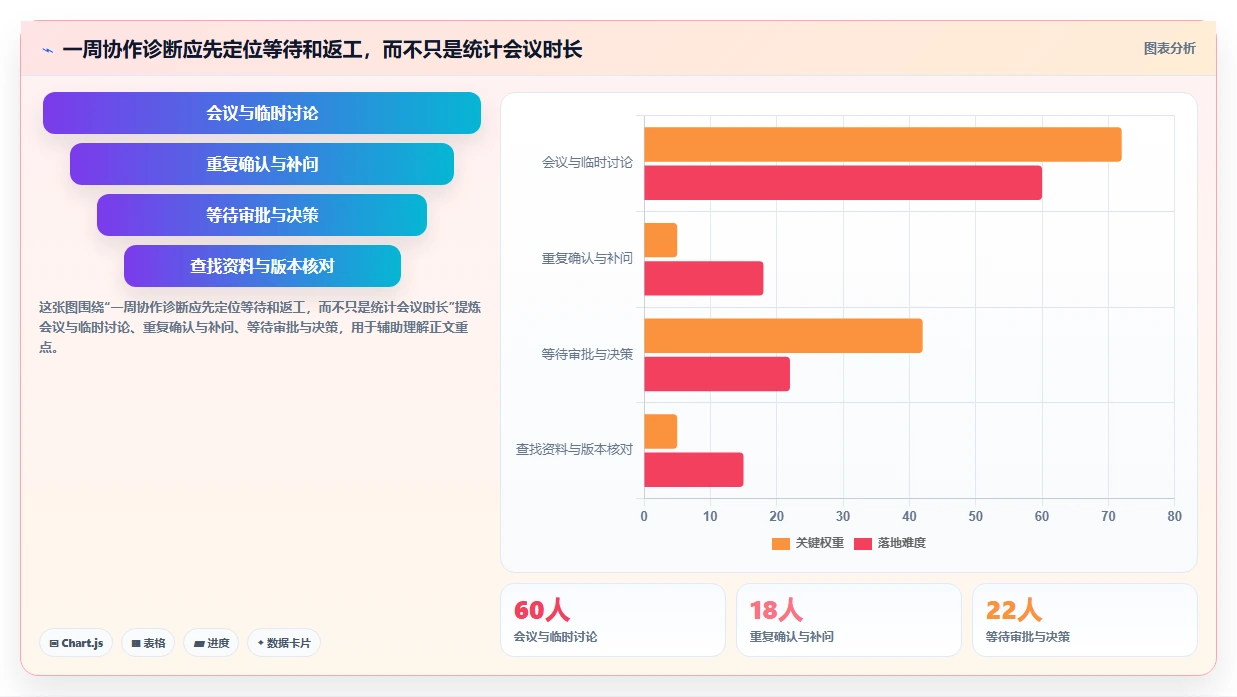Click the orange bar for 查找资料与版本核对
The height and width of the screenshot is (697, 1237).
(x=661, y=431)
